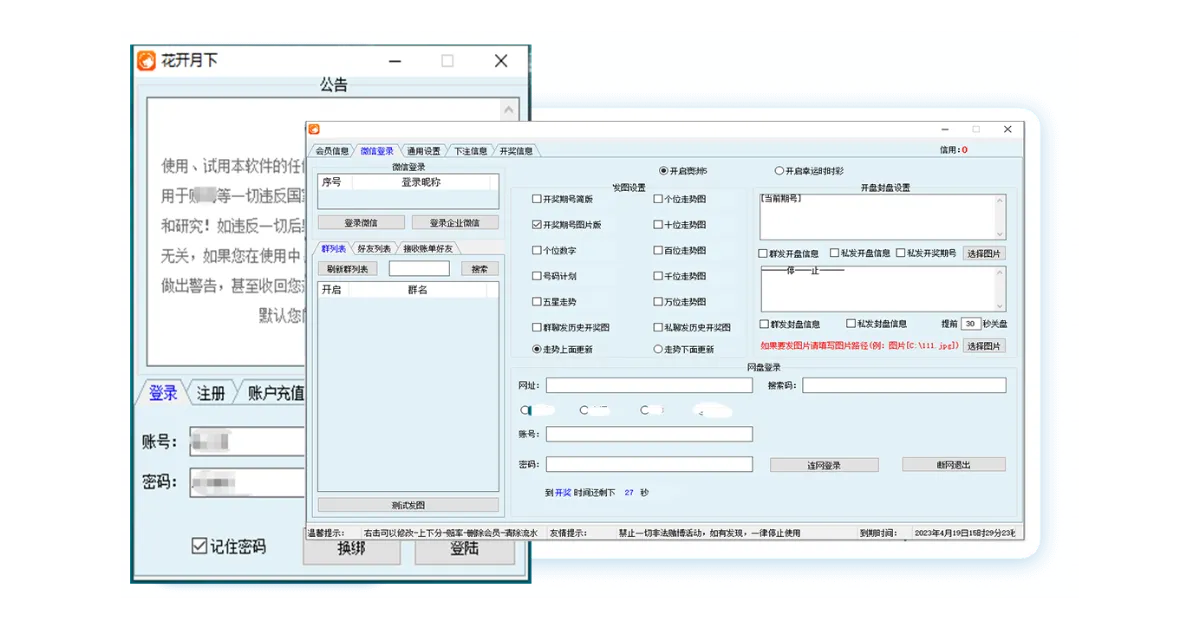Click the 刷新群列表 button
The image size is (1200, 630).
coord(348,269)
